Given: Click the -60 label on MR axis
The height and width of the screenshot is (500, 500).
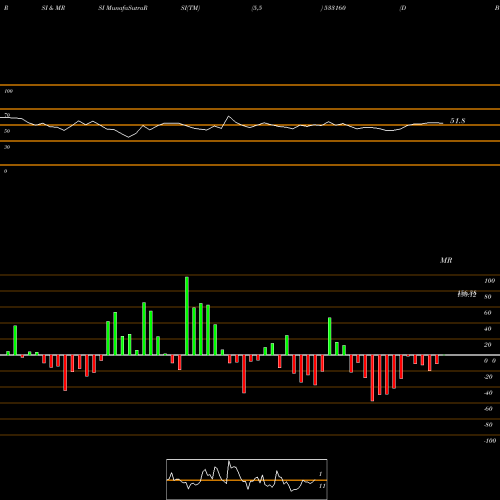Looking at the screenshot, I should pyautogui.click(x=488, y=409).
